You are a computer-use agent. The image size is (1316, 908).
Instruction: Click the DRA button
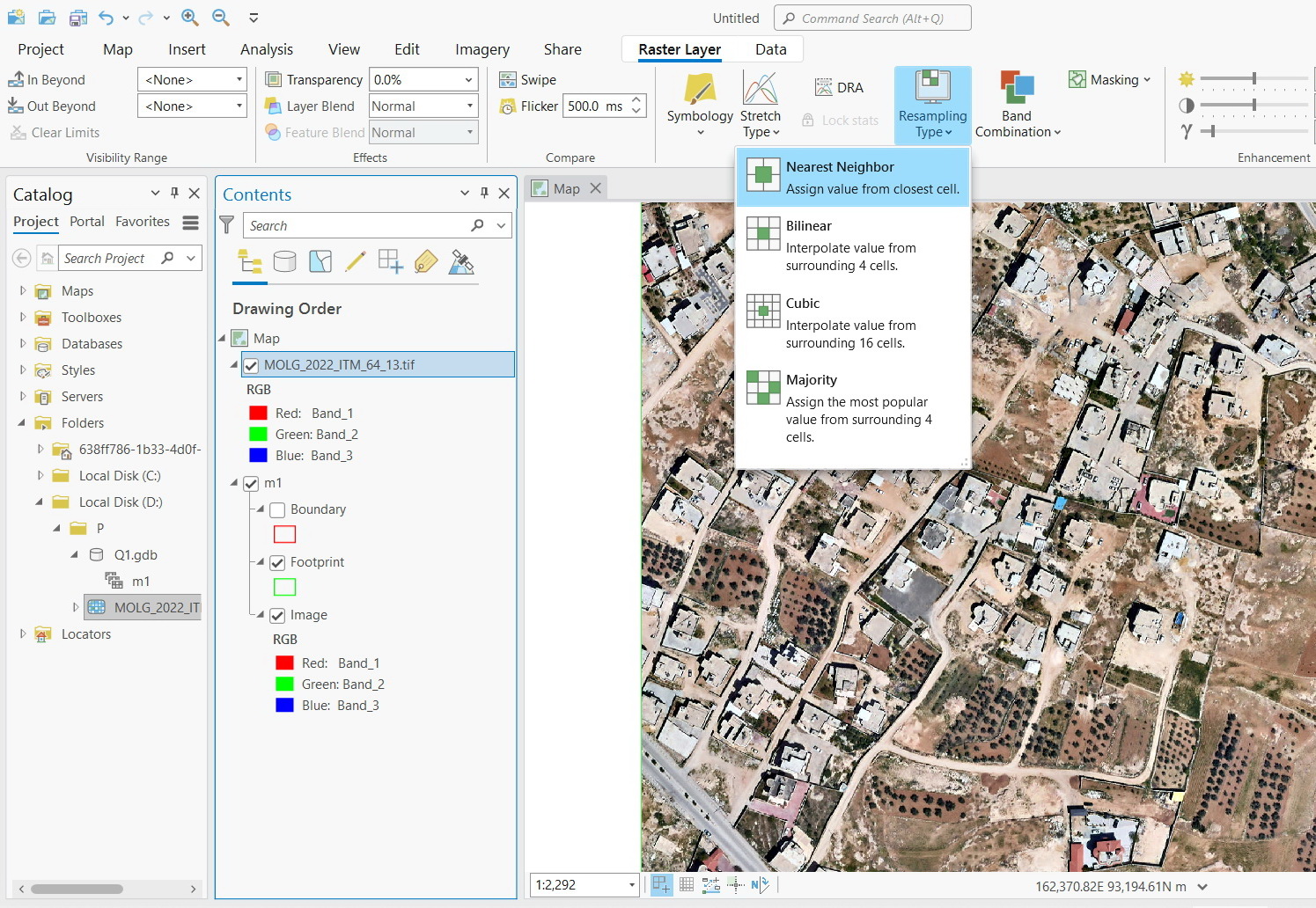click(x=840, y=87)
